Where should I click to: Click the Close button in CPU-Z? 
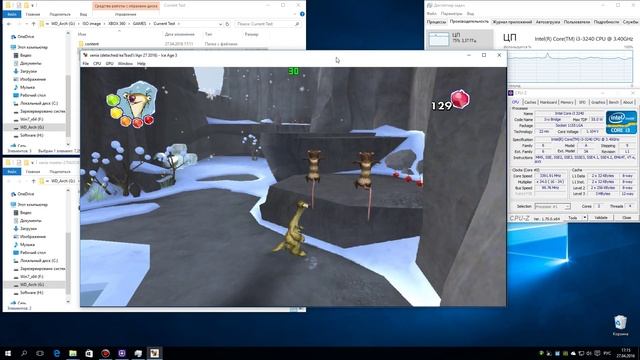tap(627, 218)
